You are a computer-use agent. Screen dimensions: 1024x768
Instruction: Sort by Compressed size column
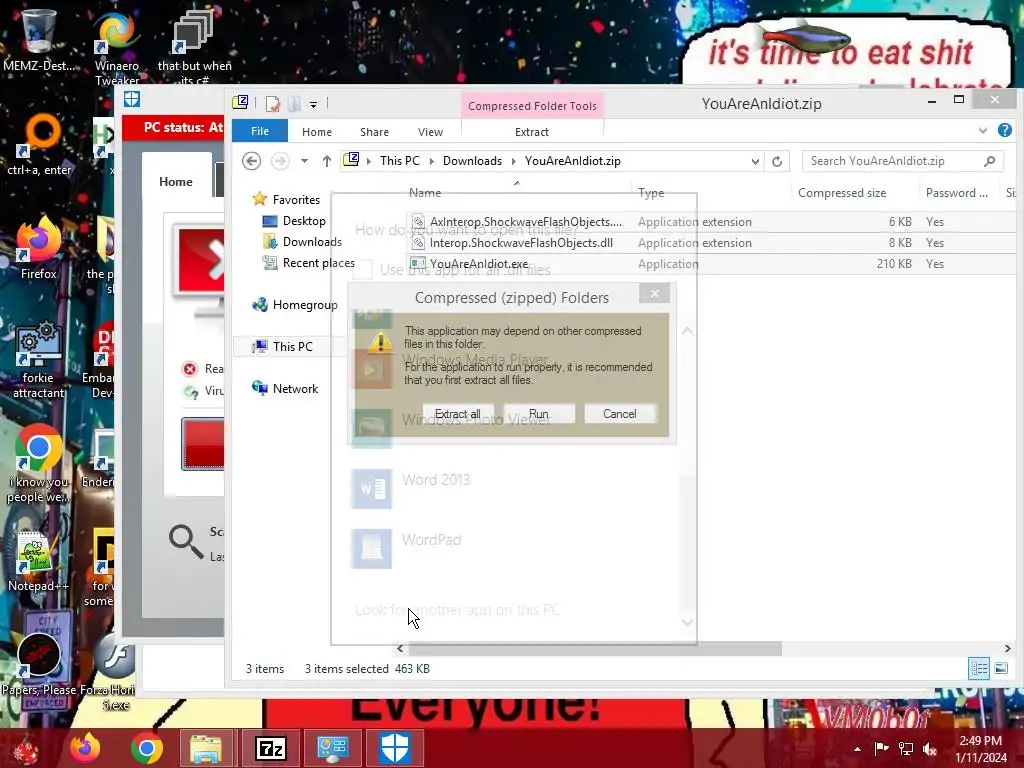(x=842, y=193)
